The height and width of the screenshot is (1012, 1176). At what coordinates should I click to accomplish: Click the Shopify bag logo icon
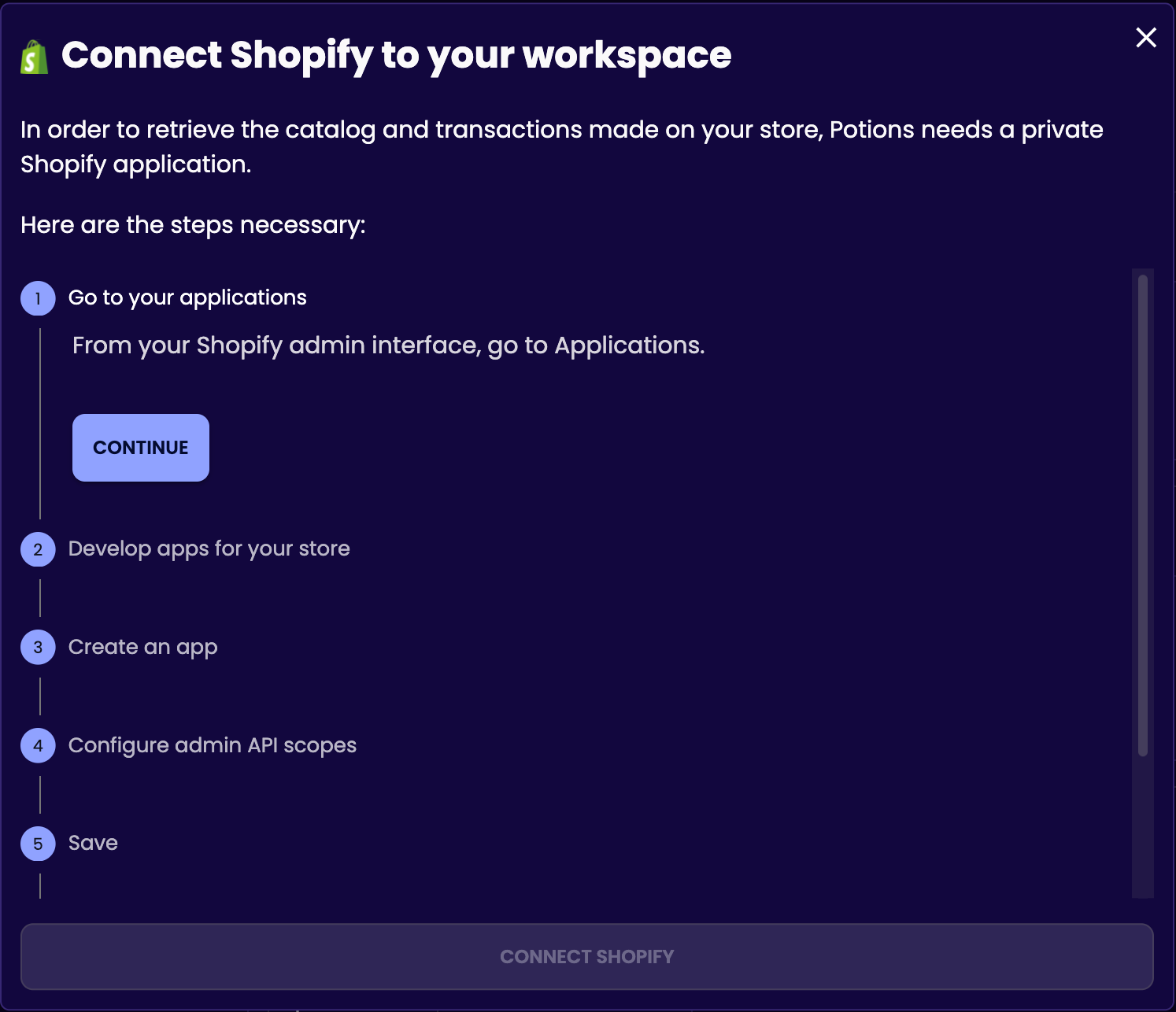34,57
